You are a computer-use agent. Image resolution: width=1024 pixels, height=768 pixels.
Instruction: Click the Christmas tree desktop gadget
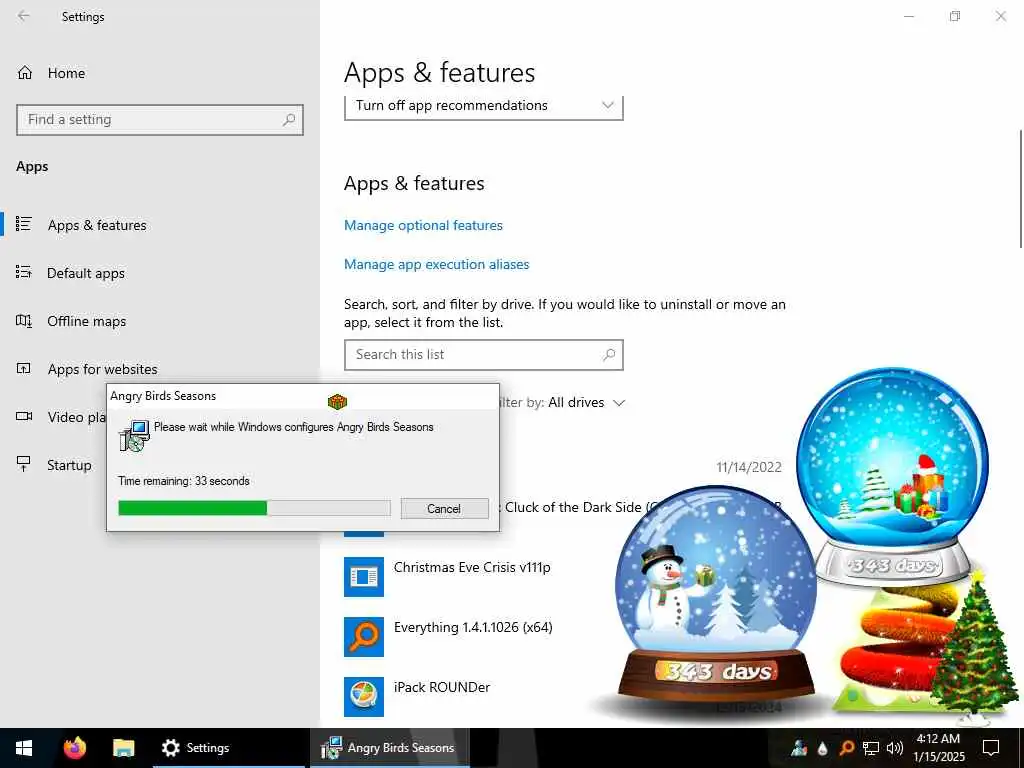[974, 650]
